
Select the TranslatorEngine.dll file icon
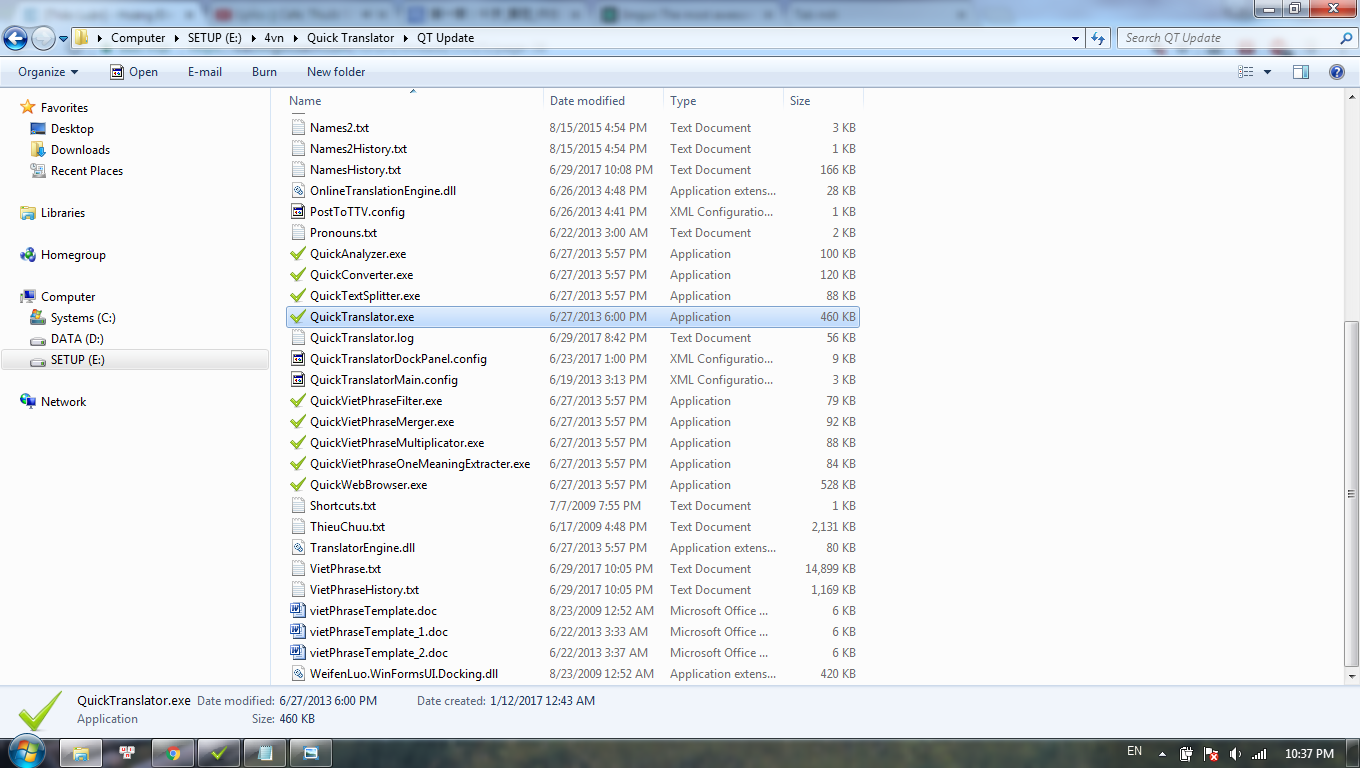pos(297,548)
